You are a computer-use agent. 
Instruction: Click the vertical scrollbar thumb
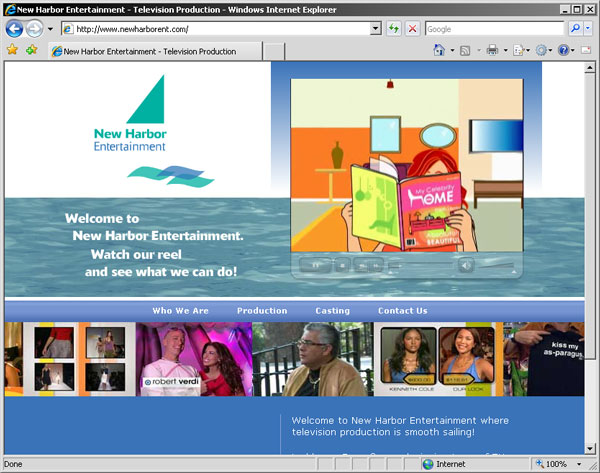click(590, 216)
